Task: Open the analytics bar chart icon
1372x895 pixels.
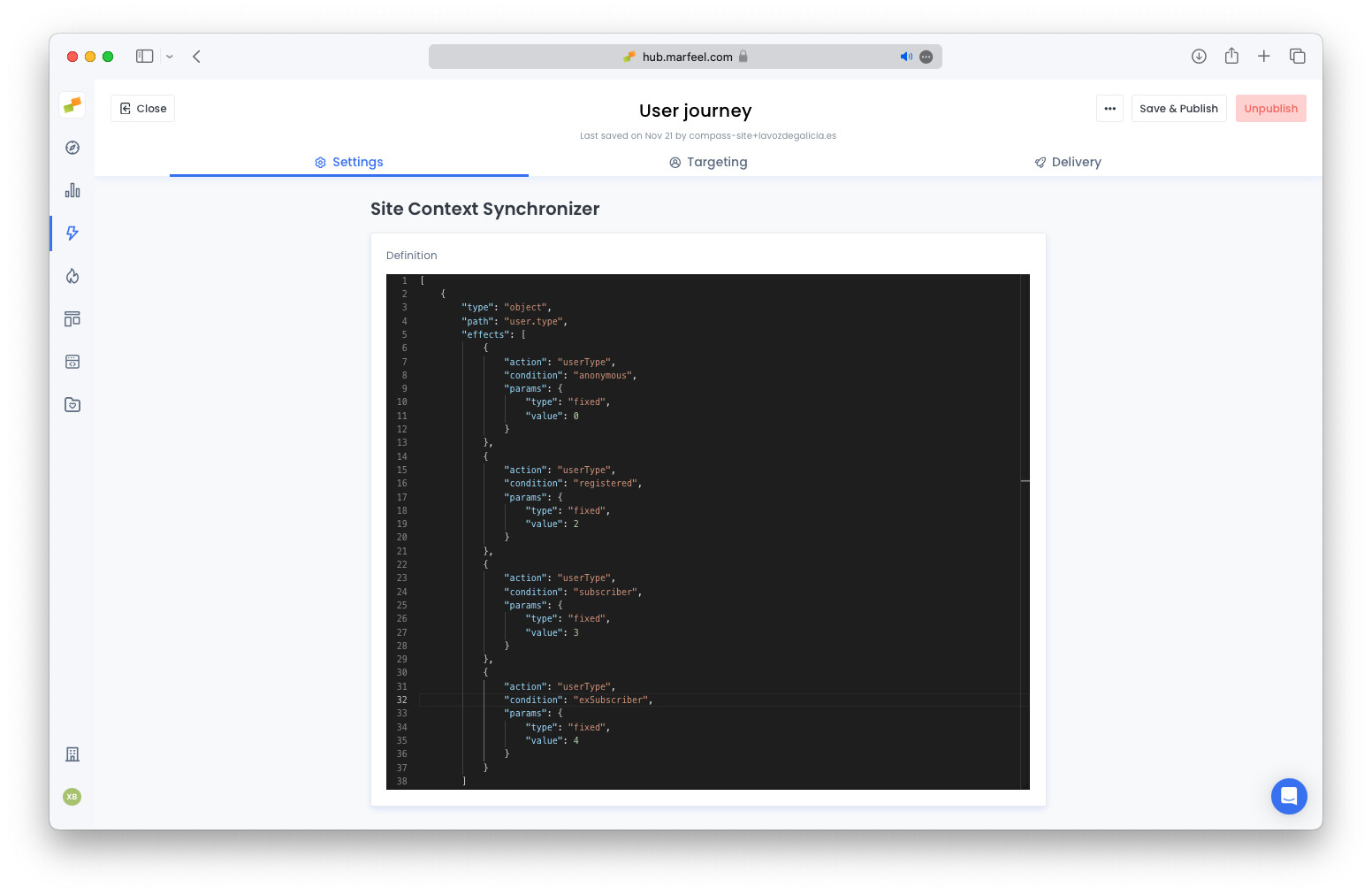Action: pyautogui.click(x=72, y=189)
